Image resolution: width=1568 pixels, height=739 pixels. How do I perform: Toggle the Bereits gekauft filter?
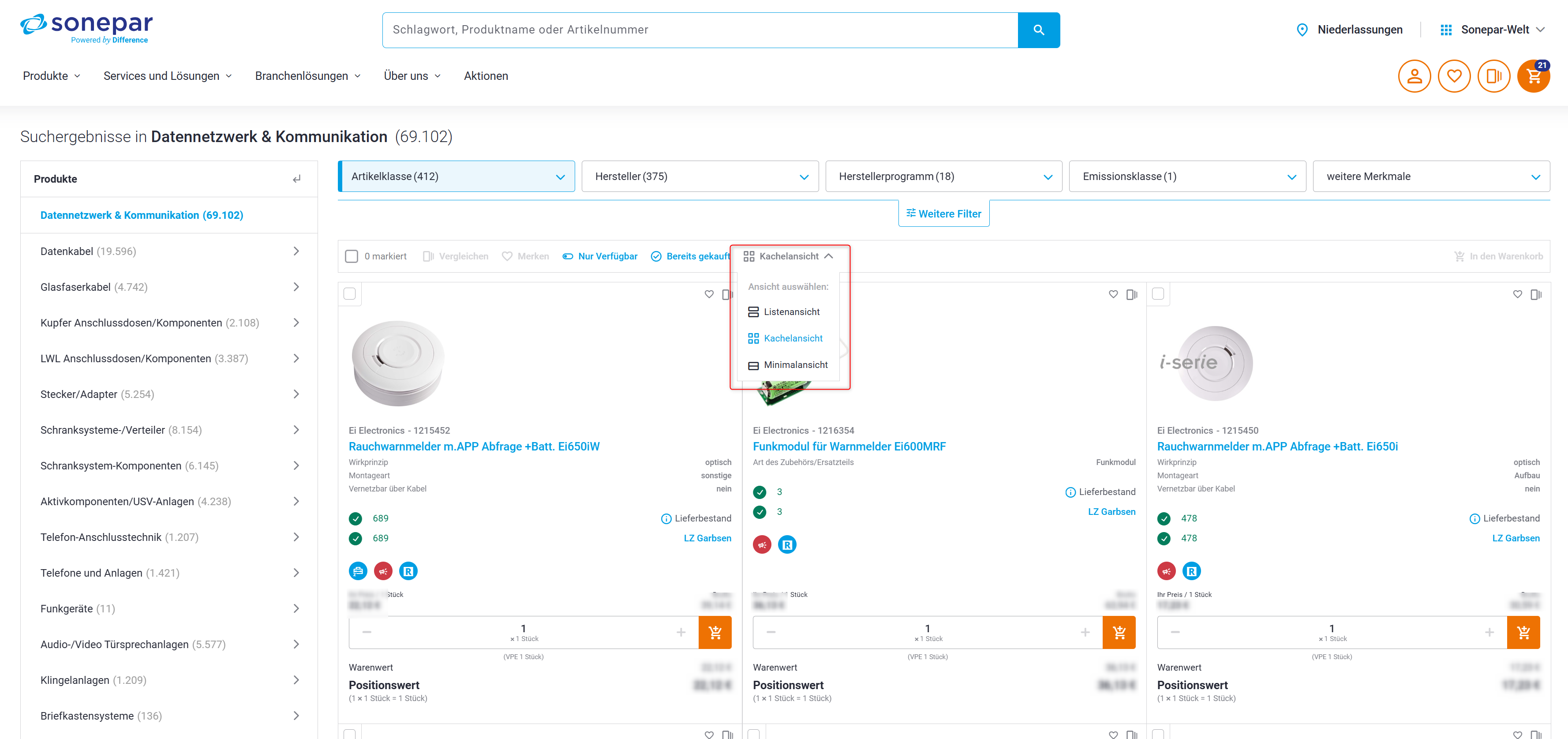tap(690, 256)
